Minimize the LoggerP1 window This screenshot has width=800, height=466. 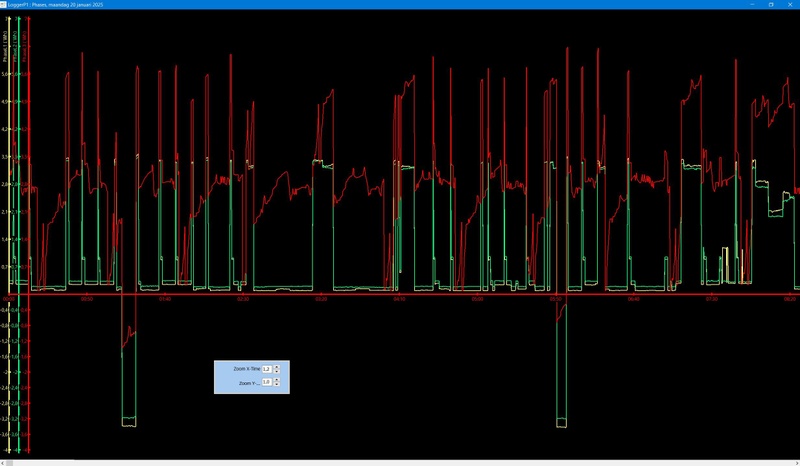tap(752, 4)
